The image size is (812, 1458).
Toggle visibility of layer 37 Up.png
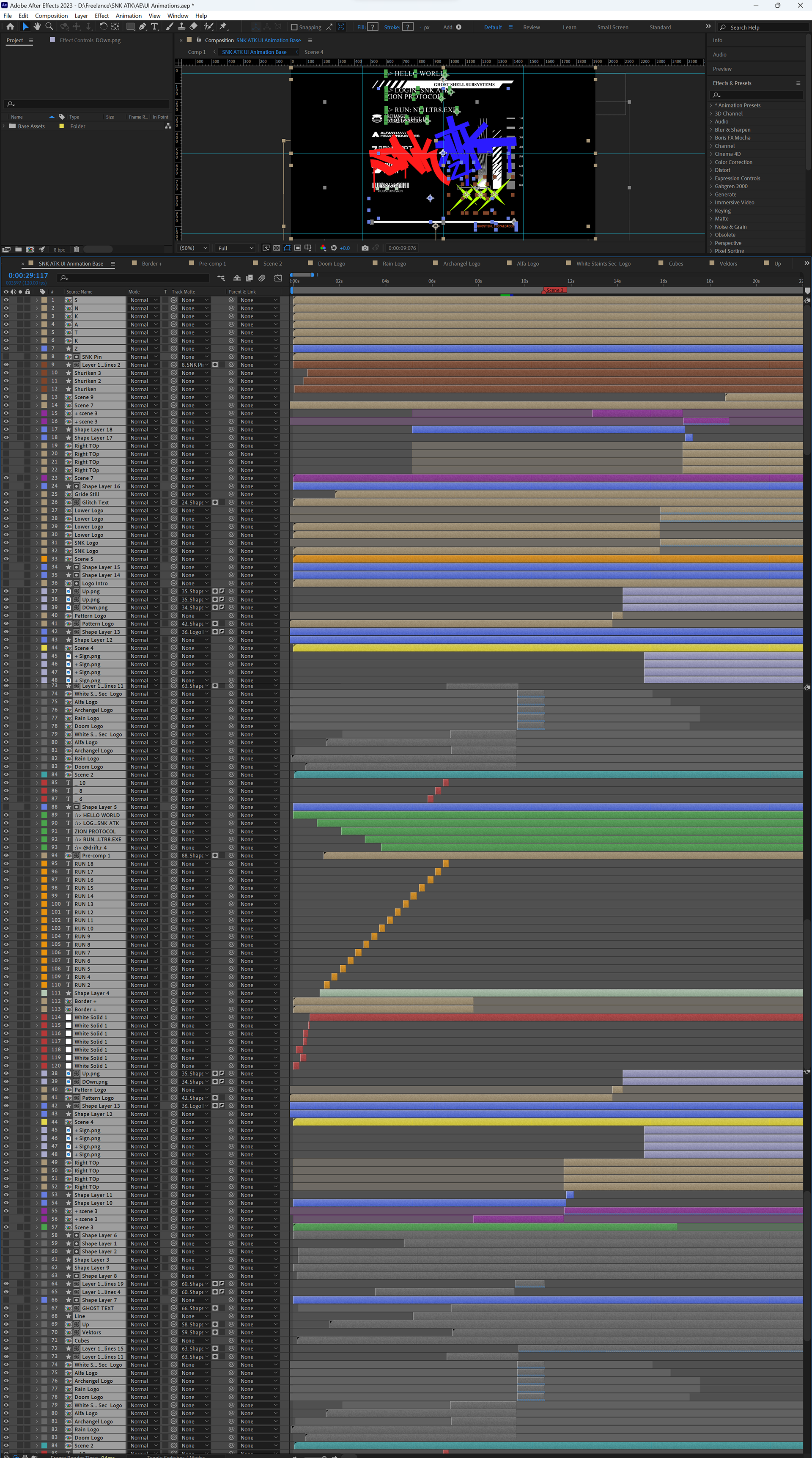click(6, 591)
